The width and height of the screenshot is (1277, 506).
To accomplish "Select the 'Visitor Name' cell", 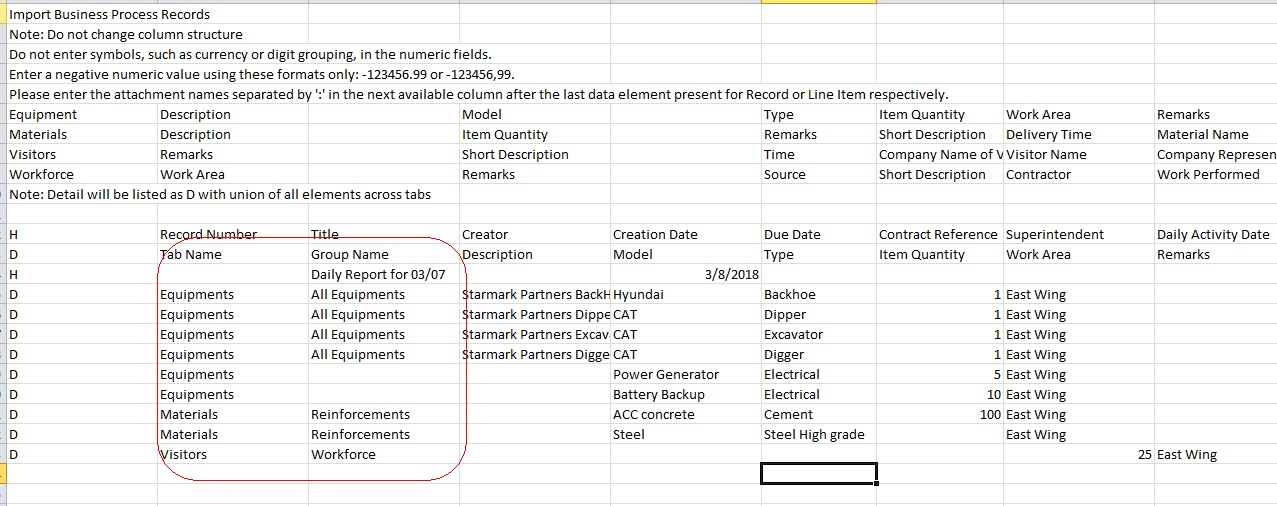I will 1079,154.
